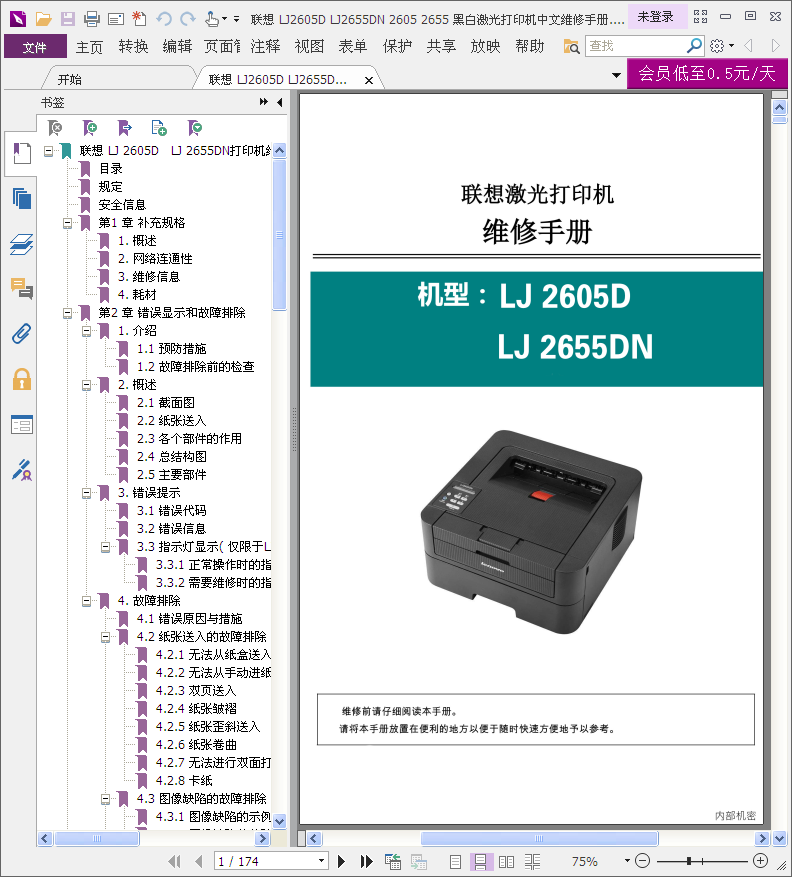Open the 帮助 ribbon tab
This screenshot has height=877, width=792.
(530, 46)
